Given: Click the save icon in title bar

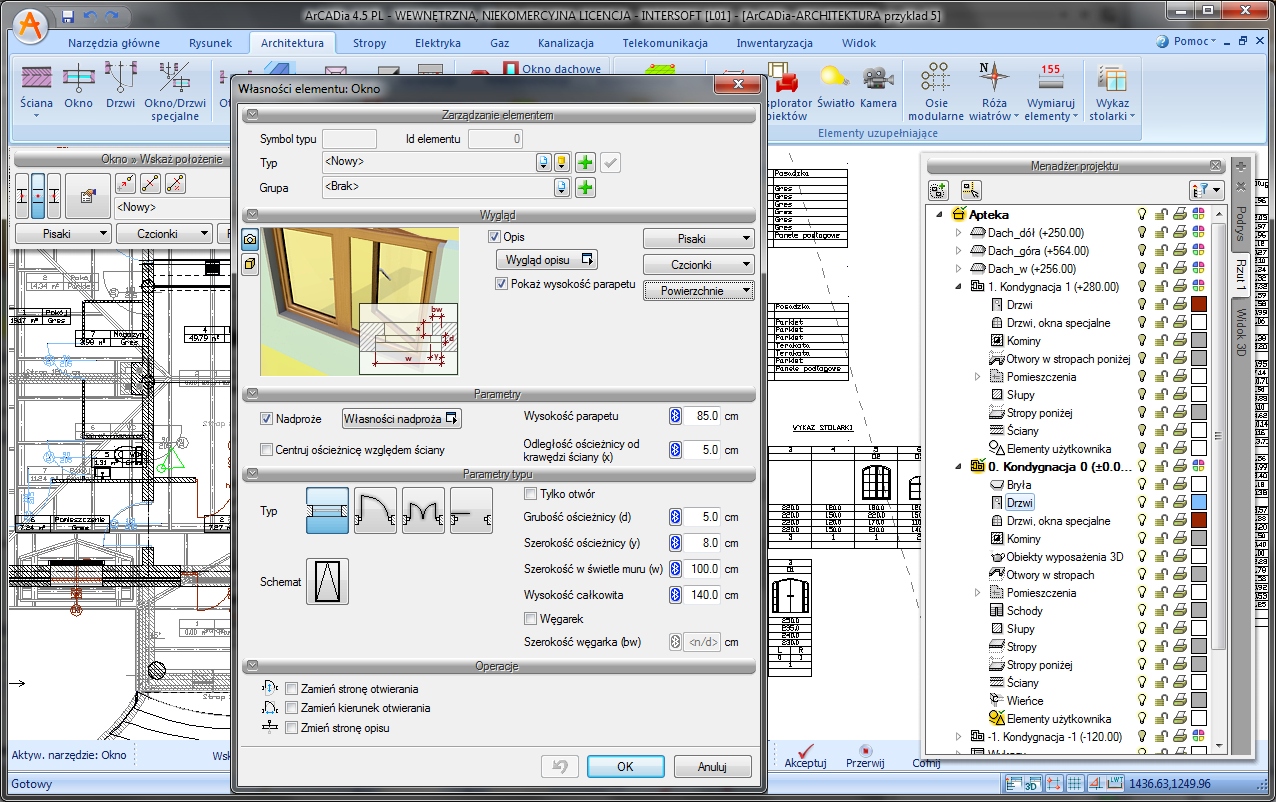Looking at the screenshot, I should coord(67,16).
